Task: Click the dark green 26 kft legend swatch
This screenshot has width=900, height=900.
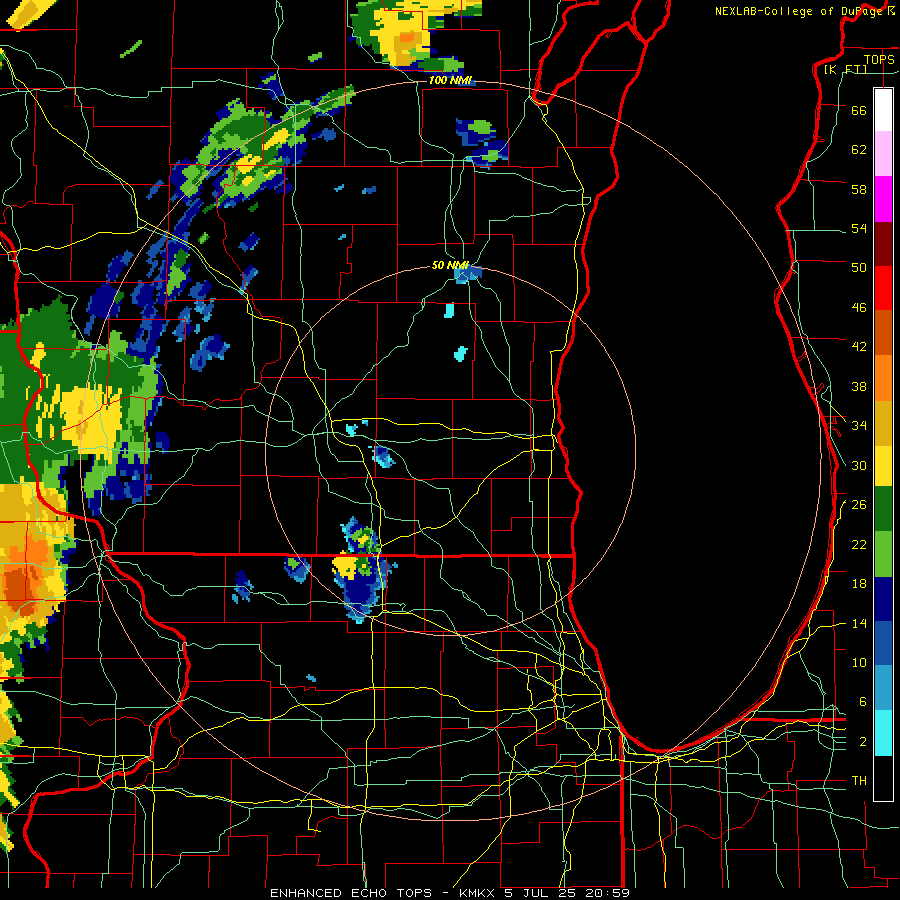Action: click(x=883, y=509)
